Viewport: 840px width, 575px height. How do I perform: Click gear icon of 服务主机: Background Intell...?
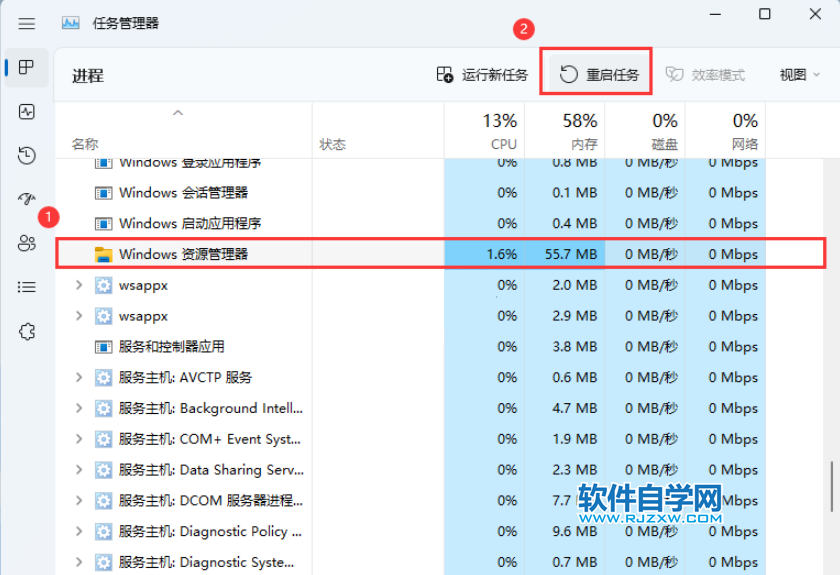tap(103, 408)
